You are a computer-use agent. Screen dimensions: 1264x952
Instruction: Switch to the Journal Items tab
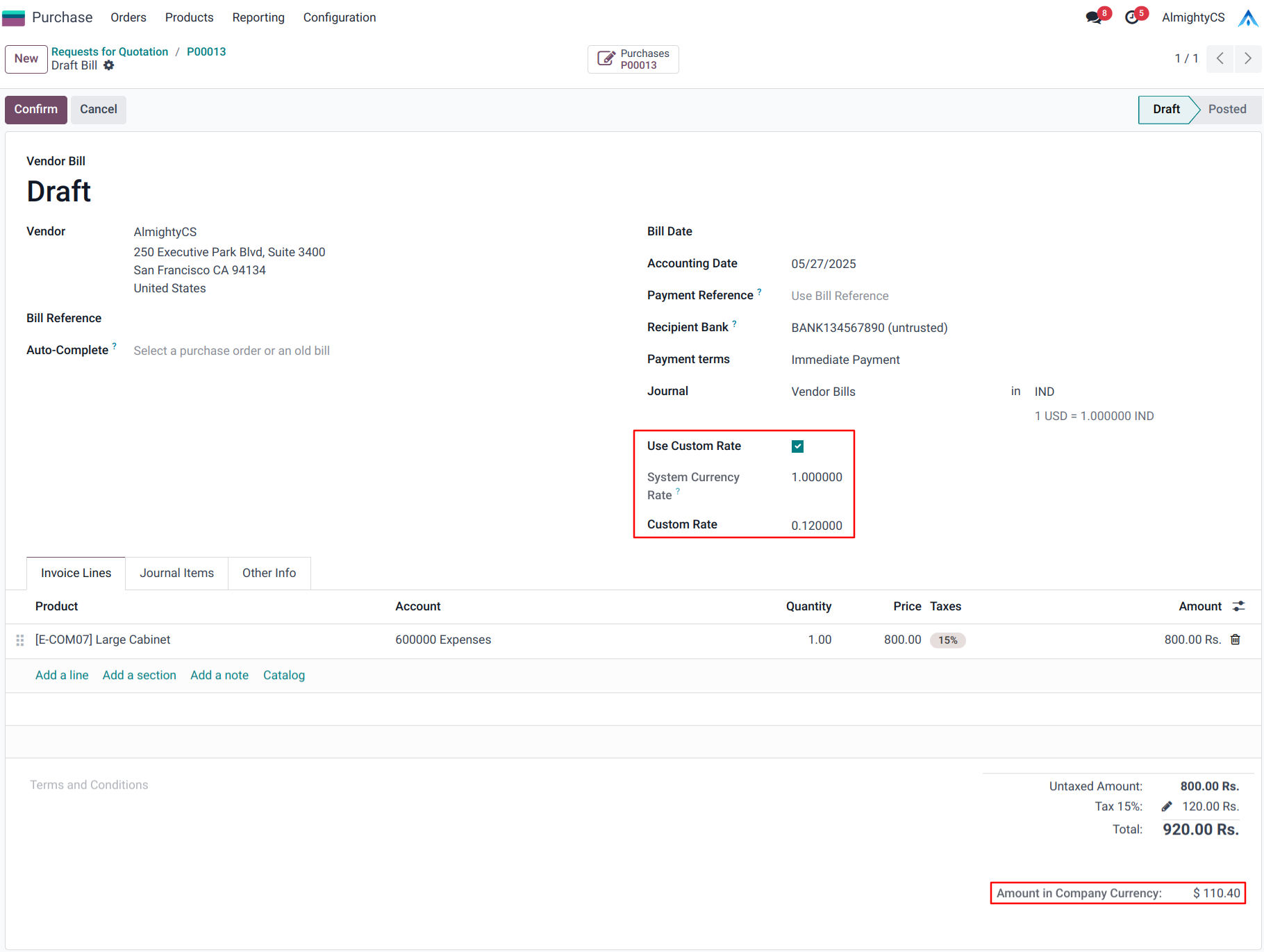[176, 573]
